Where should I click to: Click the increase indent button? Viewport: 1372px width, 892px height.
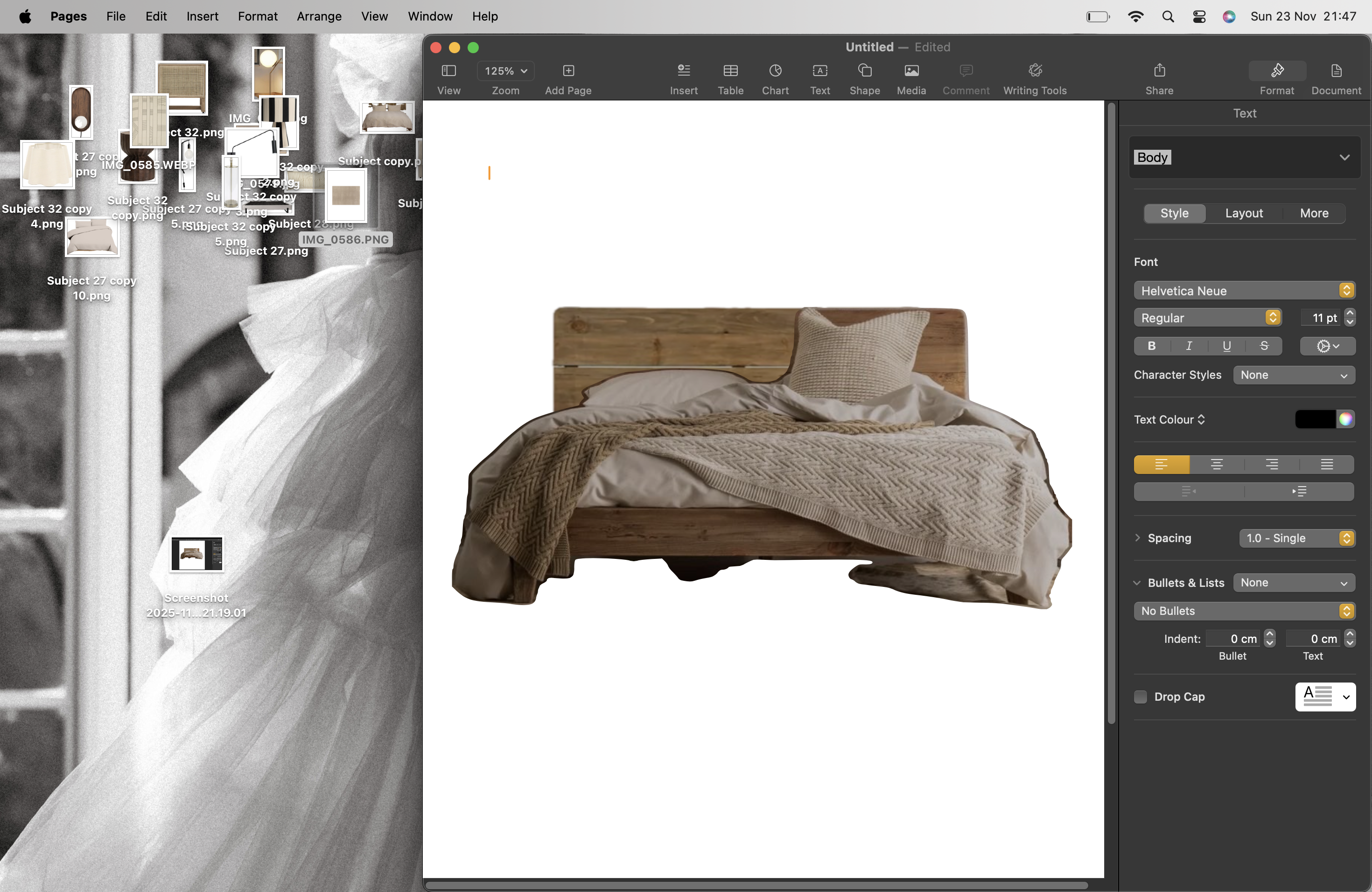[x=1299, y=492]
